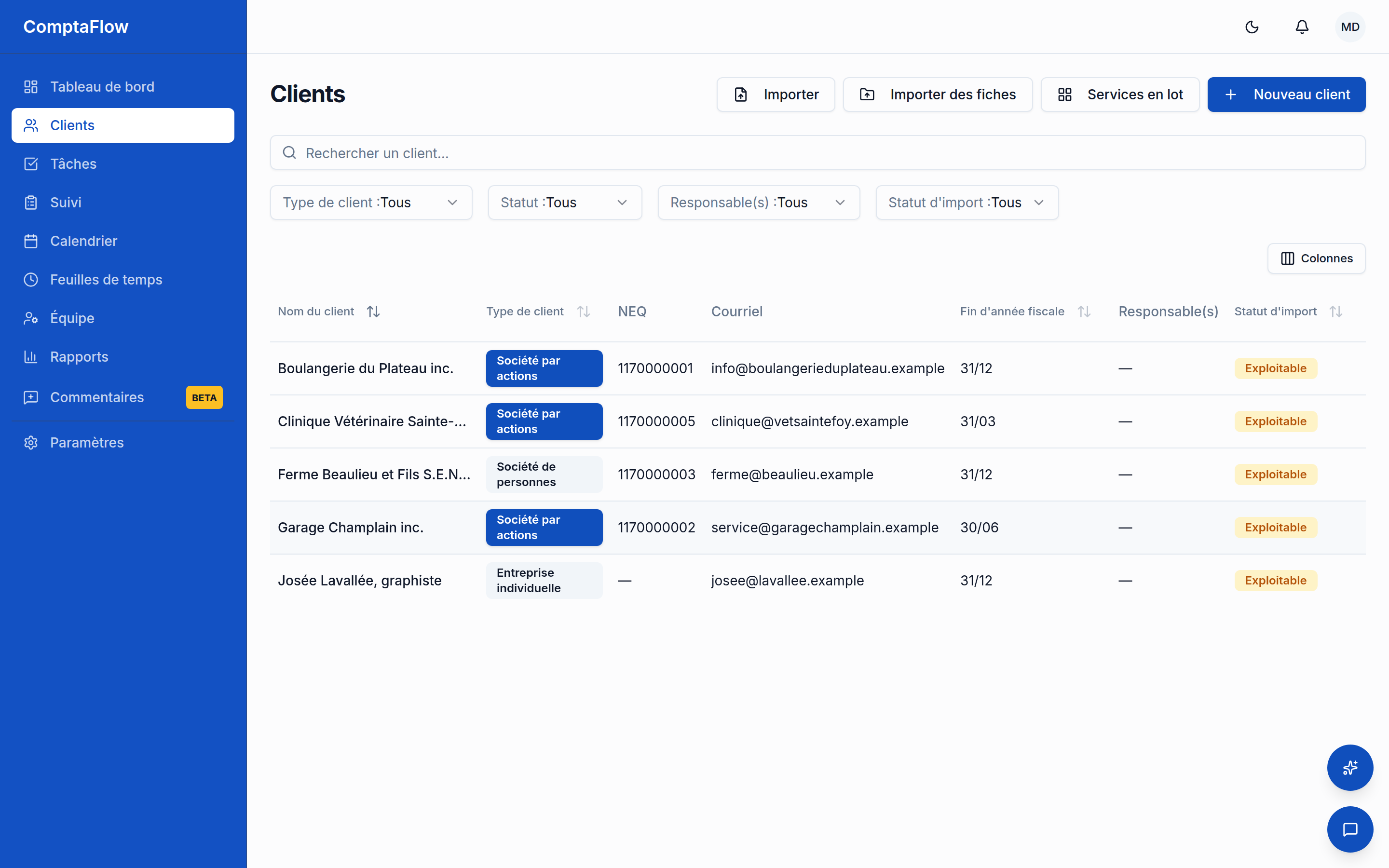
Task: Open Rapports page
Action: click(x=123, y=356)
